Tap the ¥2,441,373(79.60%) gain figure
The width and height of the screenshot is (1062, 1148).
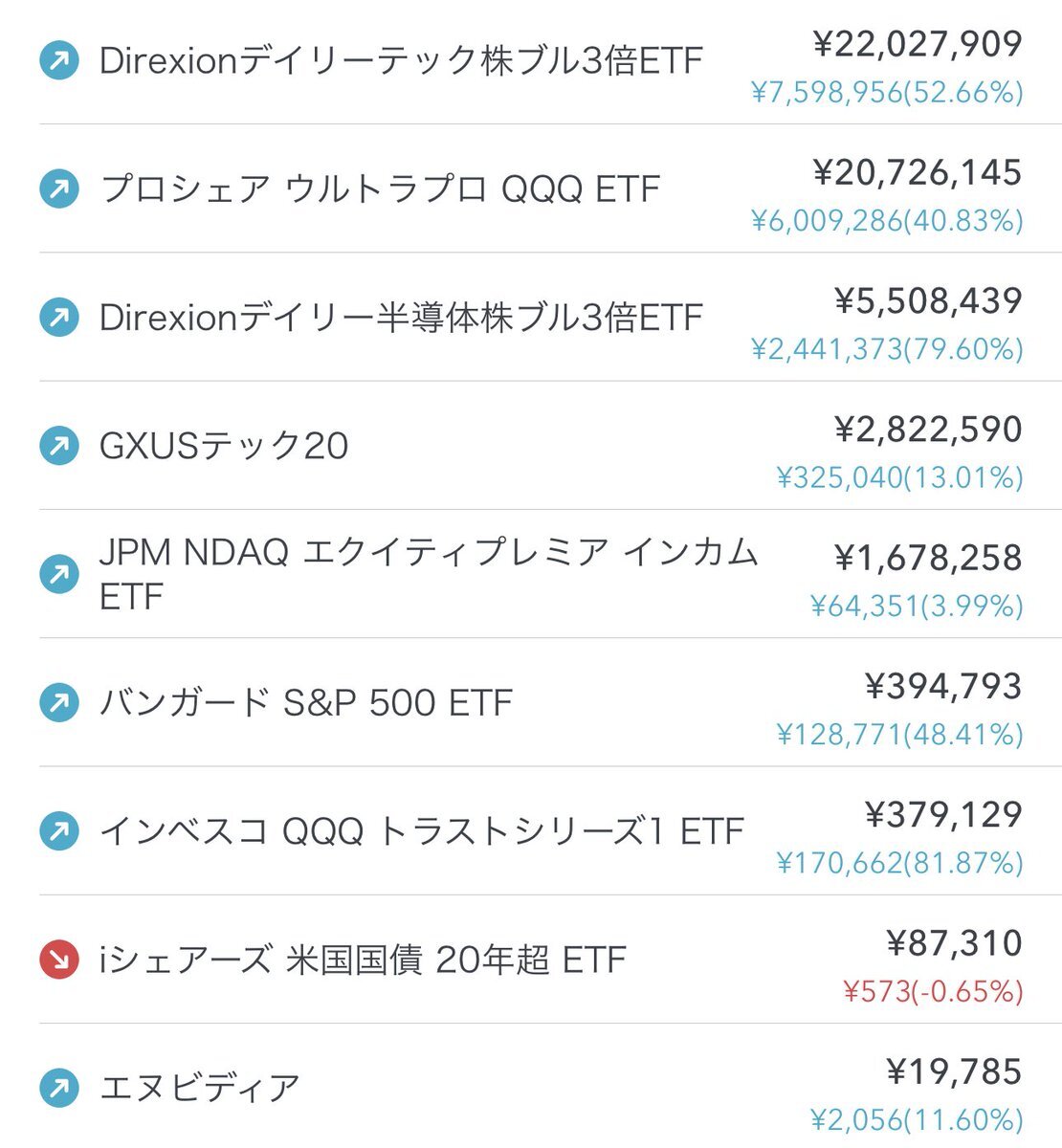887,349
